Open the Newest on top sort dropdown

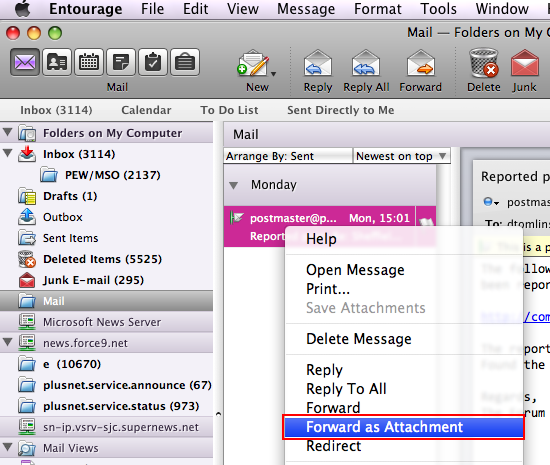coord(401,156)
